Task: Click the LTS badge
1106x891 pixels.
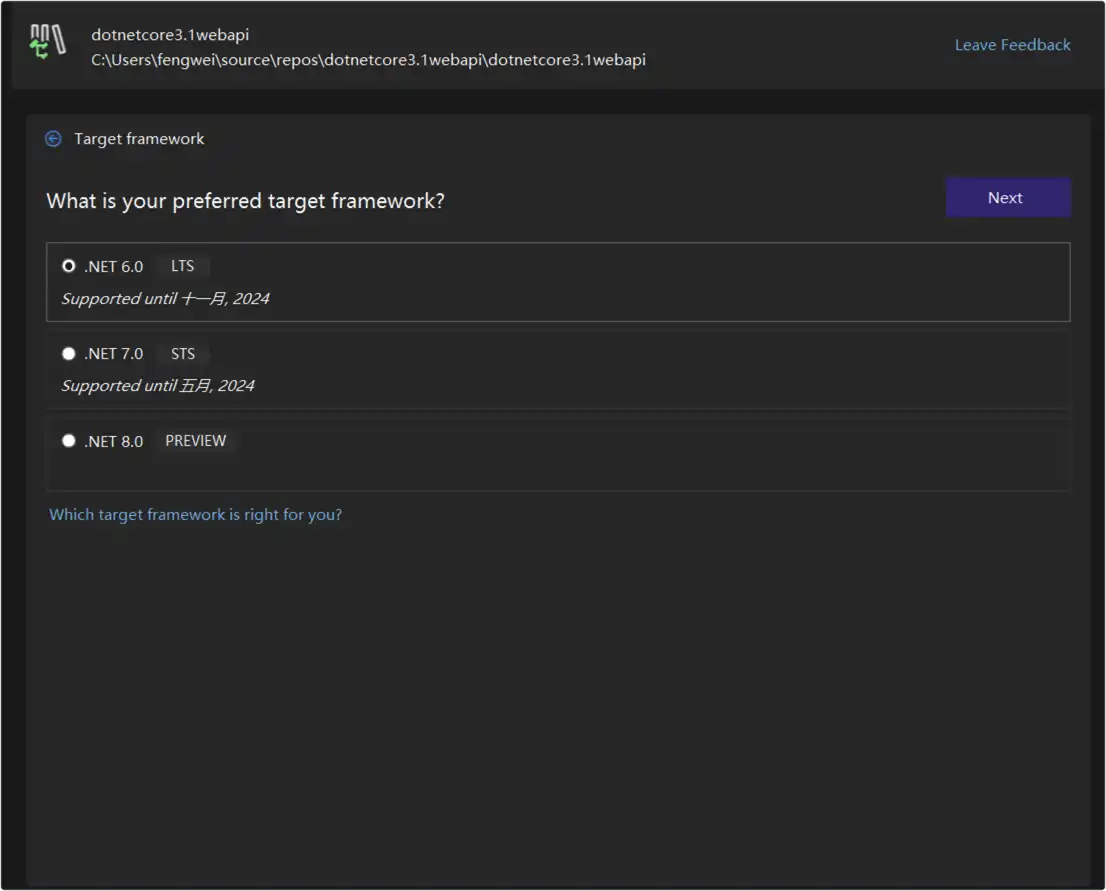Action: (x=183, y=266)
